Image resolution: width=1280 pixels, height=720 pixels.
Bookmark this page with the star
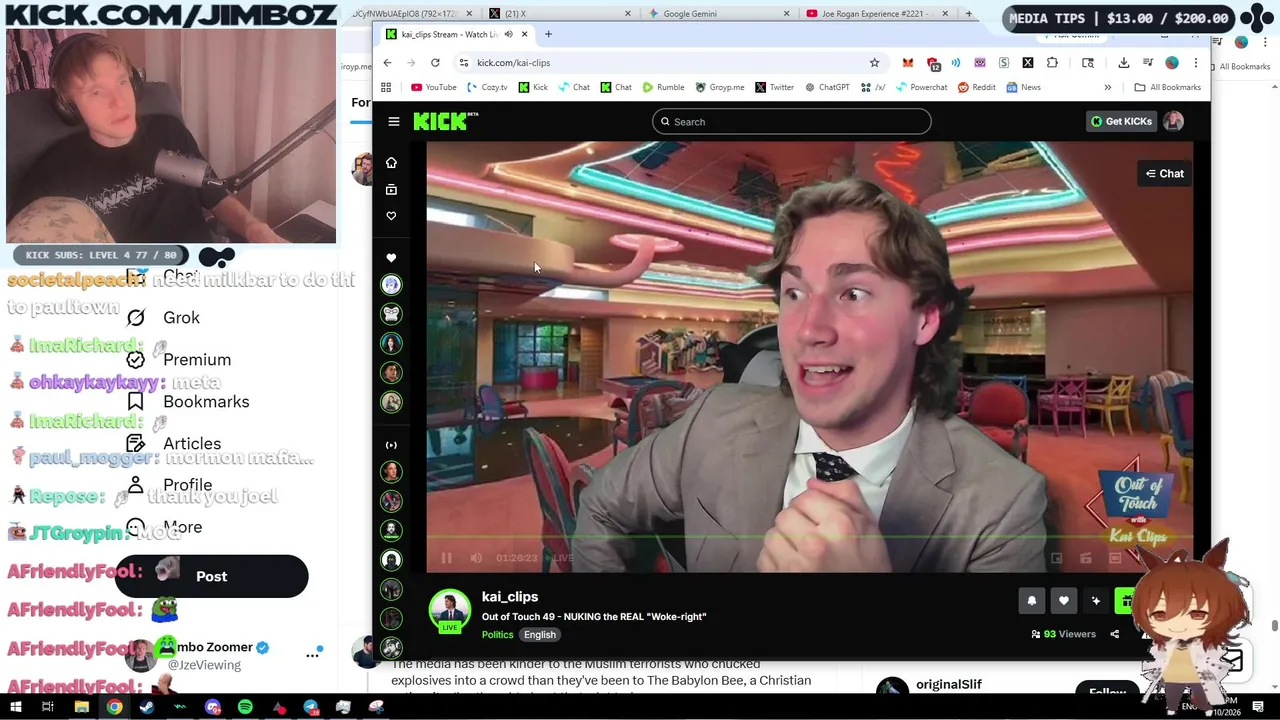874,63
